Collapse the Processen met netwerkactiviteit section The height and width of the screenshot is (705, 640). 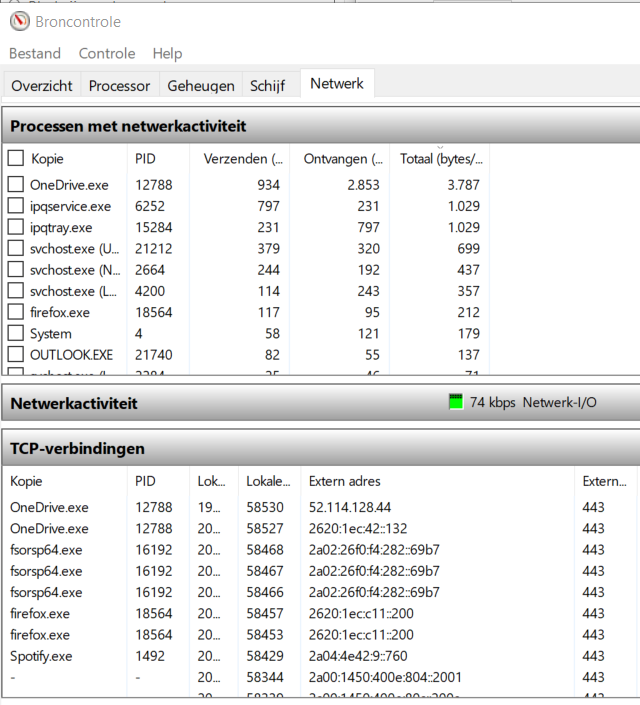[321, 125]
